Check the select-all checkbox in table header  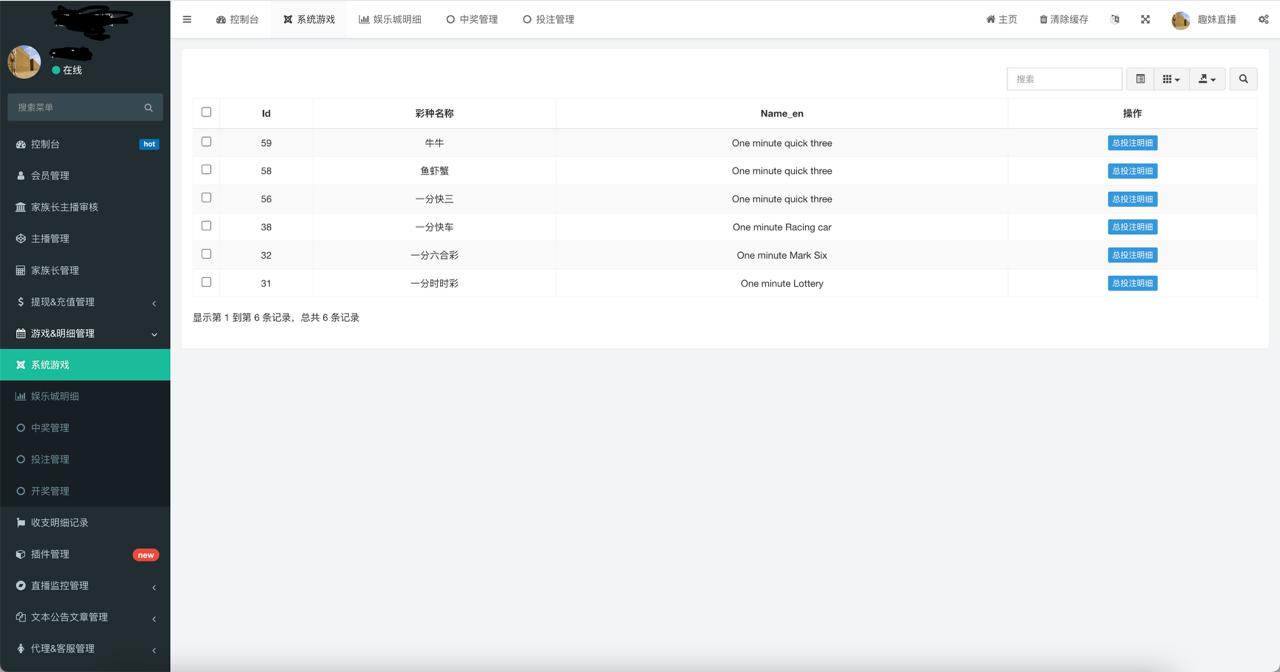(x=206, y=112)
